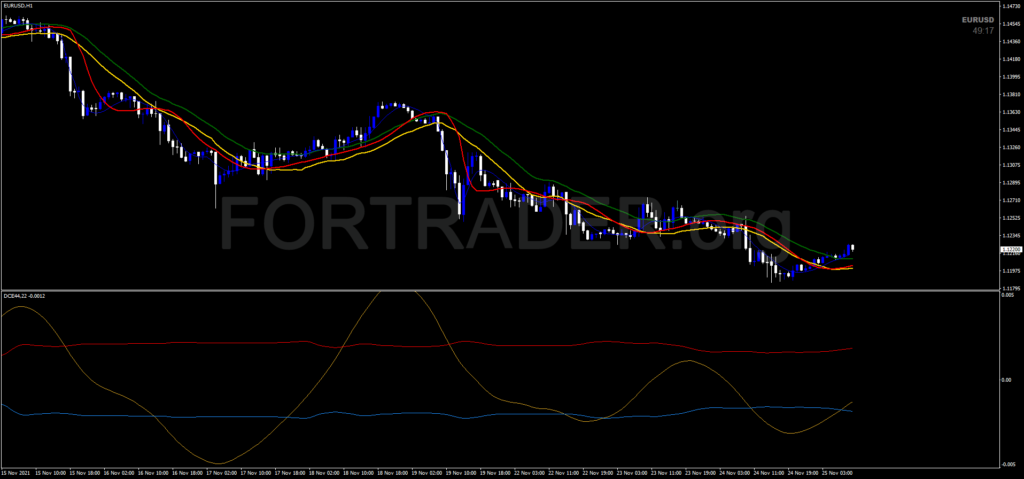Image resolution: width=1024 pixels, height=479 pixels.
Task: Click the DCE44.22 indicator label
Action: 22,295
